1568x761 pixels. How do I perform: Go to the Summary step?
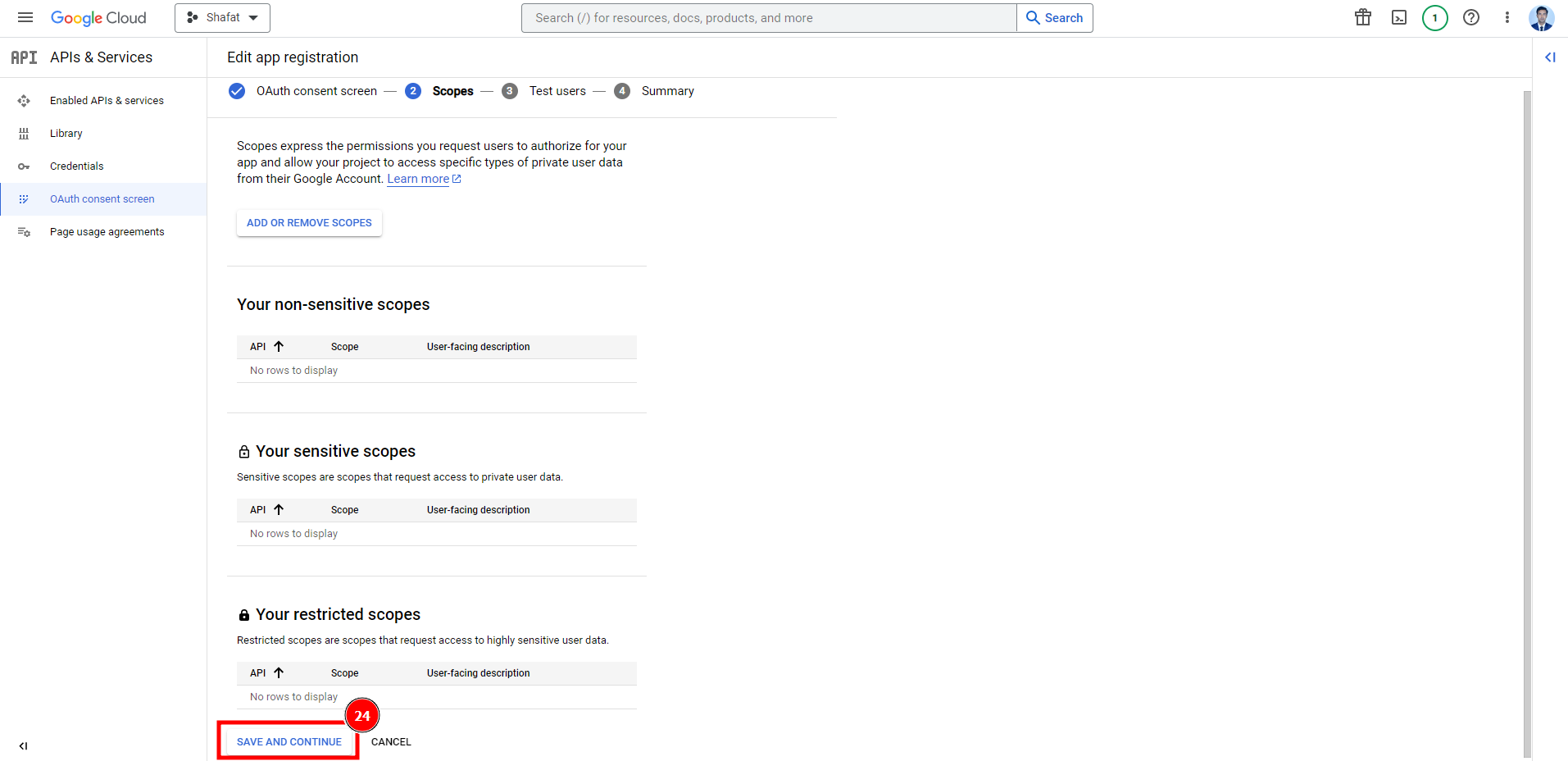pos(667,91)
